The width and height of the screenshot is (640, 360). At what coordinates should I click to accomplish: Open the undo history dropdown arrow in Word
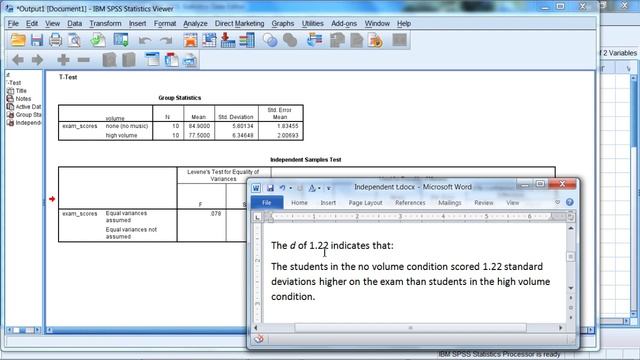(x=291, y=188)
